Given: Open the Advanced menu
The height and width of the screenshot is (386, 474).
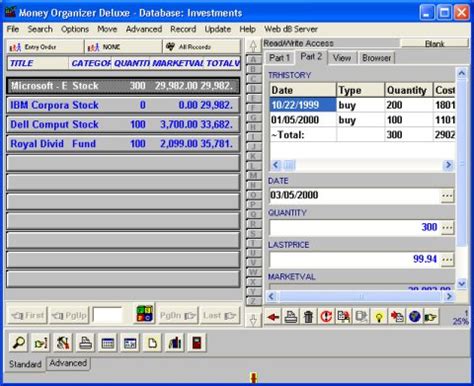Looking at the screenshot, I should click(x=144, y=29).
